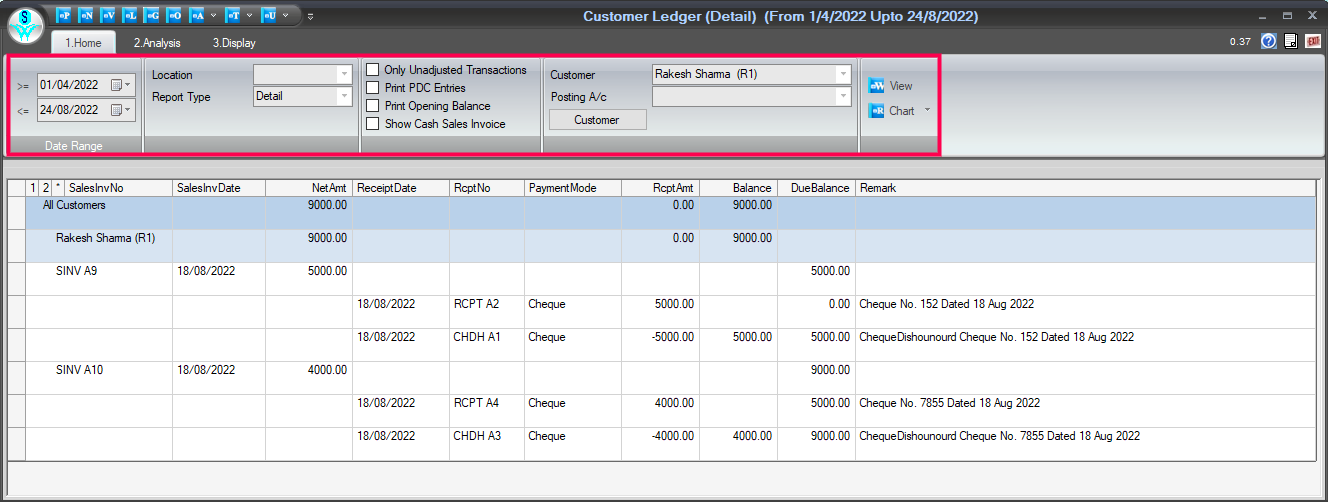
Task: Toggle Show Cash Sales Invoice checkbox
Action: (373, 124)
